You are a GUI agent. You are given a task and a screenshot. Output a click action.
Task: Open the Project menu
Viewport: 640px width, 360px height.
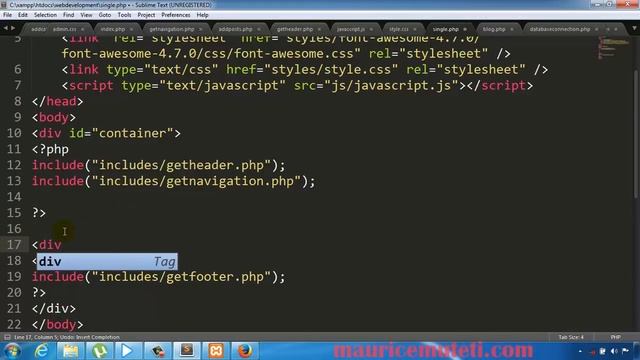[x=146, y=15]
